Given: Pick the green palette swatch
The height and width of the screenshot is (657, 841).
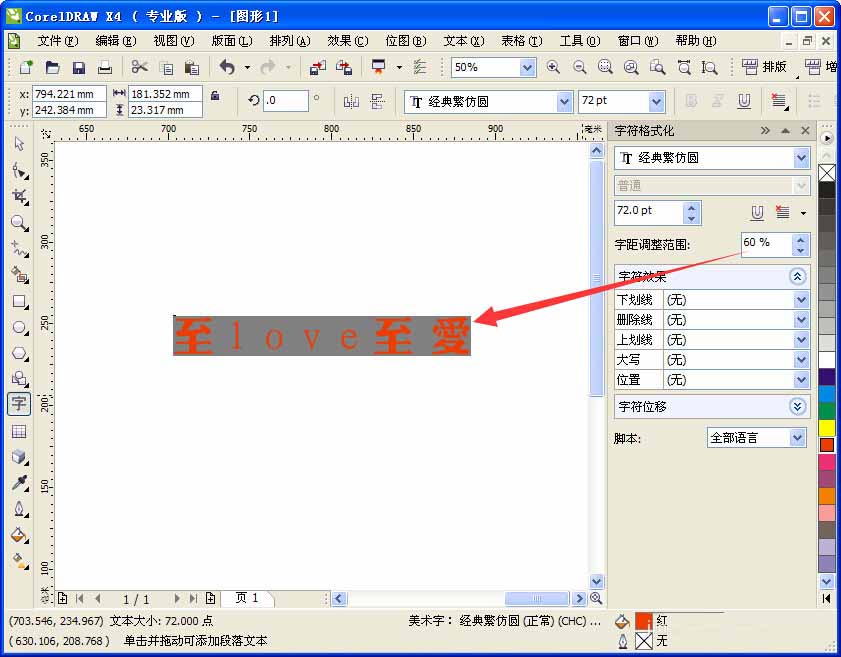Looking at the screenshot, I should tap(827, 411).
